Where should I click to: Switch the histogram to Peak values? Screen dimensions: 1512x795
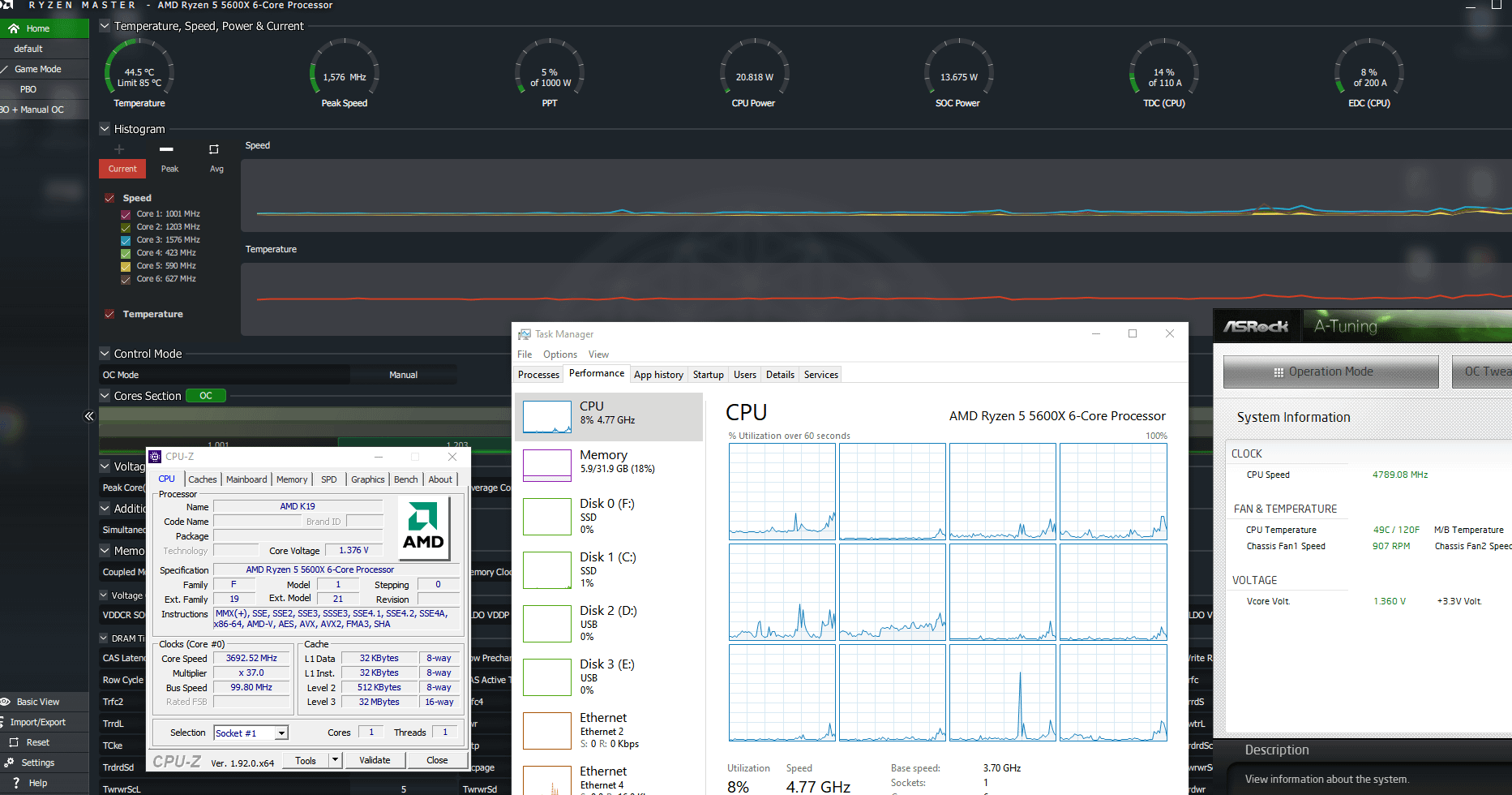tap(169, 169)
